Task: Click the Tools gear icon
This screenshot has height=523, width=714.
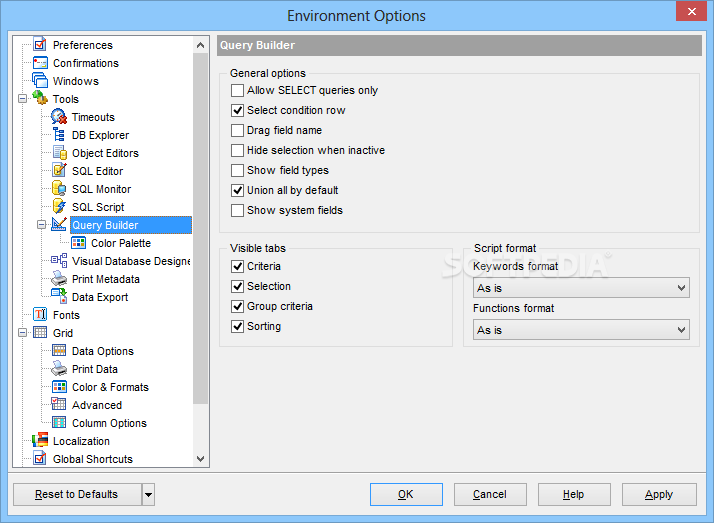Action: pos(40,98)
